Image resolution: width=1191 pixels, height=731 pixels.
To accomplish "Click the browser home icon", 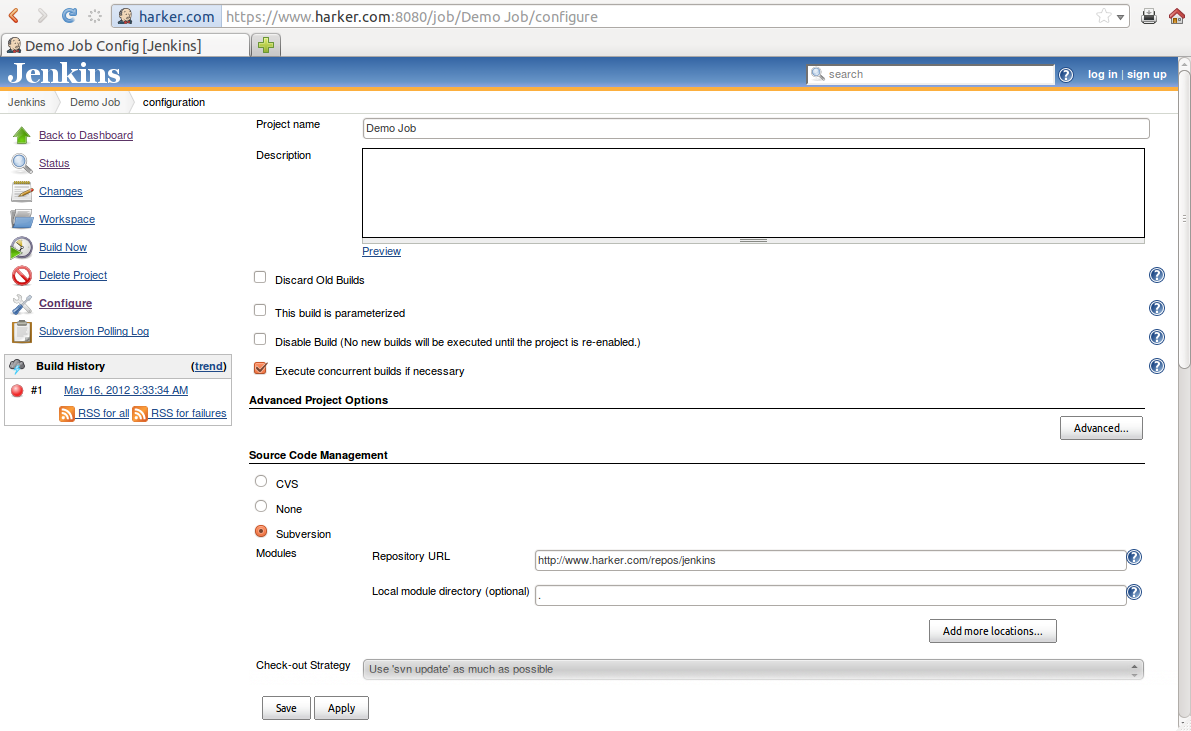I will pos(1176,16).
